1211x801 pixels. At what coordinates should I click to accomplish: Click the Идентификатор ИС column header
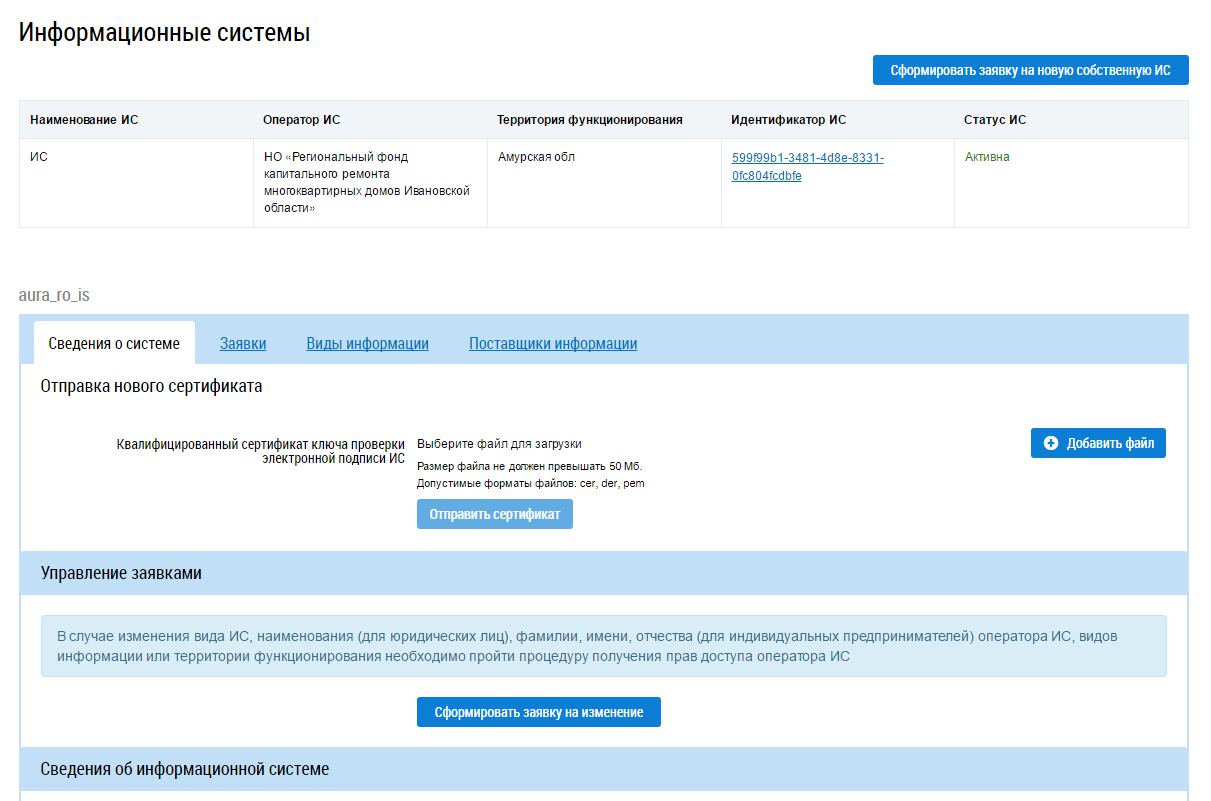coord(788,120)
